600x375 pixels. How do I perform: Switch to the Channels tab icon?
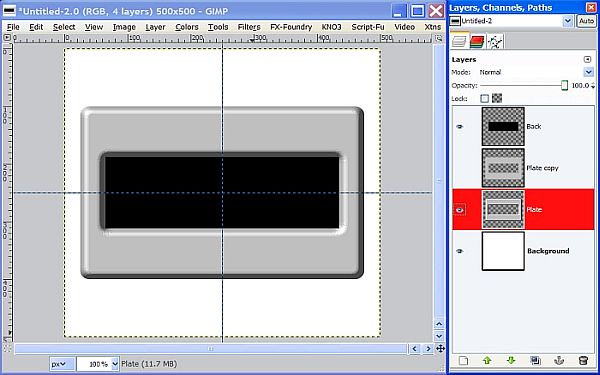pos(477,41)
